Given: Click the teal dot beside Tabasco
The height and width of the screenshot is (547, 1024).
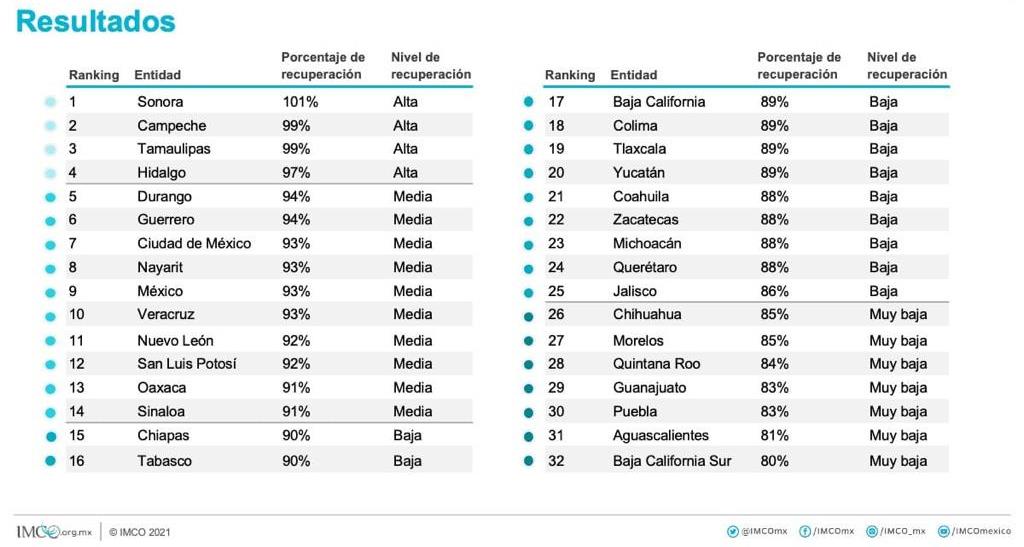Looking at the screenshot, I should (x=50, y=461).
